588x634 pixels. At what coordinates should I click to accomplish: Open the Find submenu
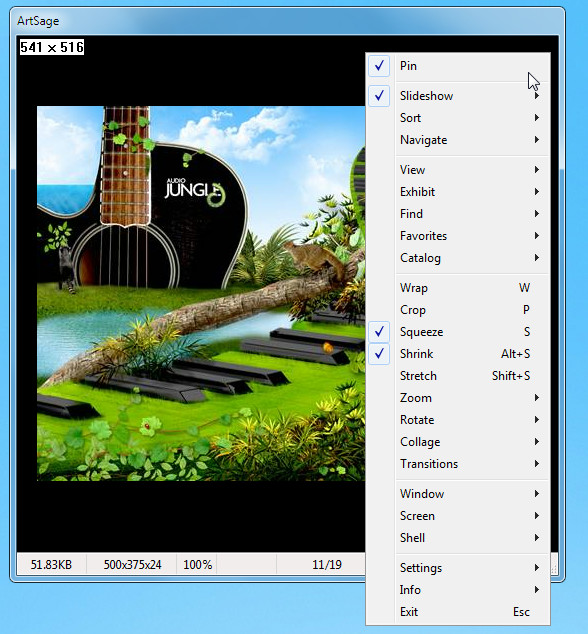coord(458,213)
